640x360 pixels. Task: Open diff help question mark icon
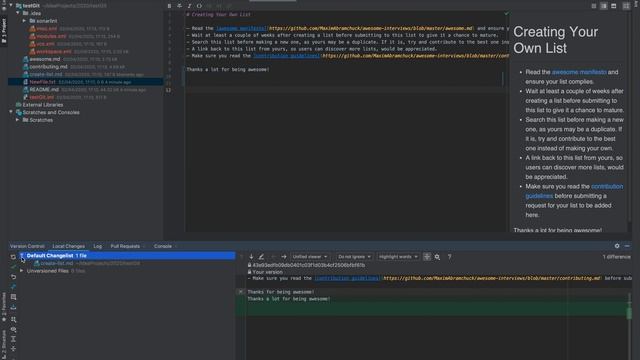[449, 257]
